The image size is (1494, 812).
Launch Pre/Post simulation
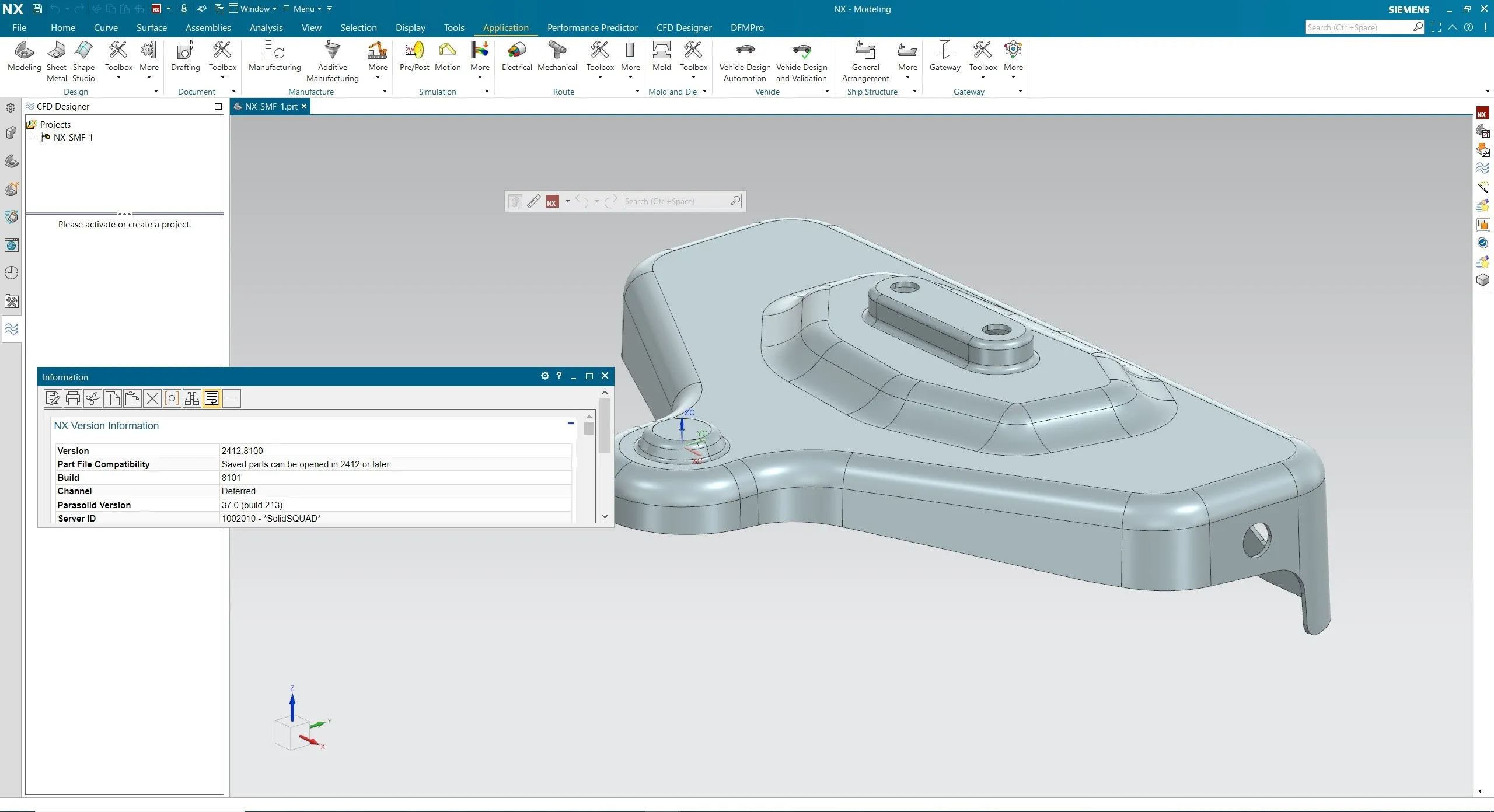click(x=414, y=57)
